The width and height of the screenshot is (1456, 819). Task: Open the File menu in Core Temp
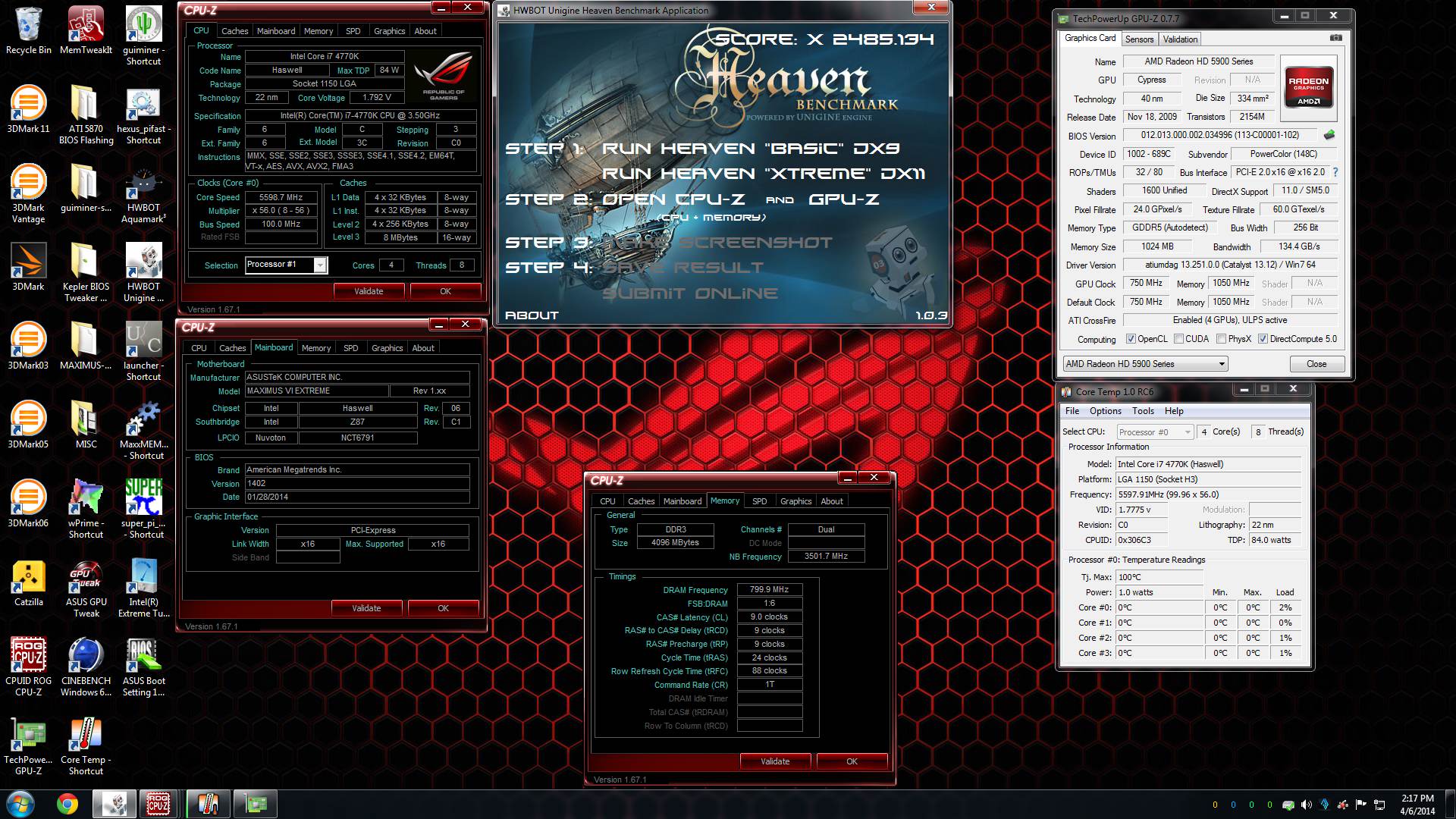1072,411
